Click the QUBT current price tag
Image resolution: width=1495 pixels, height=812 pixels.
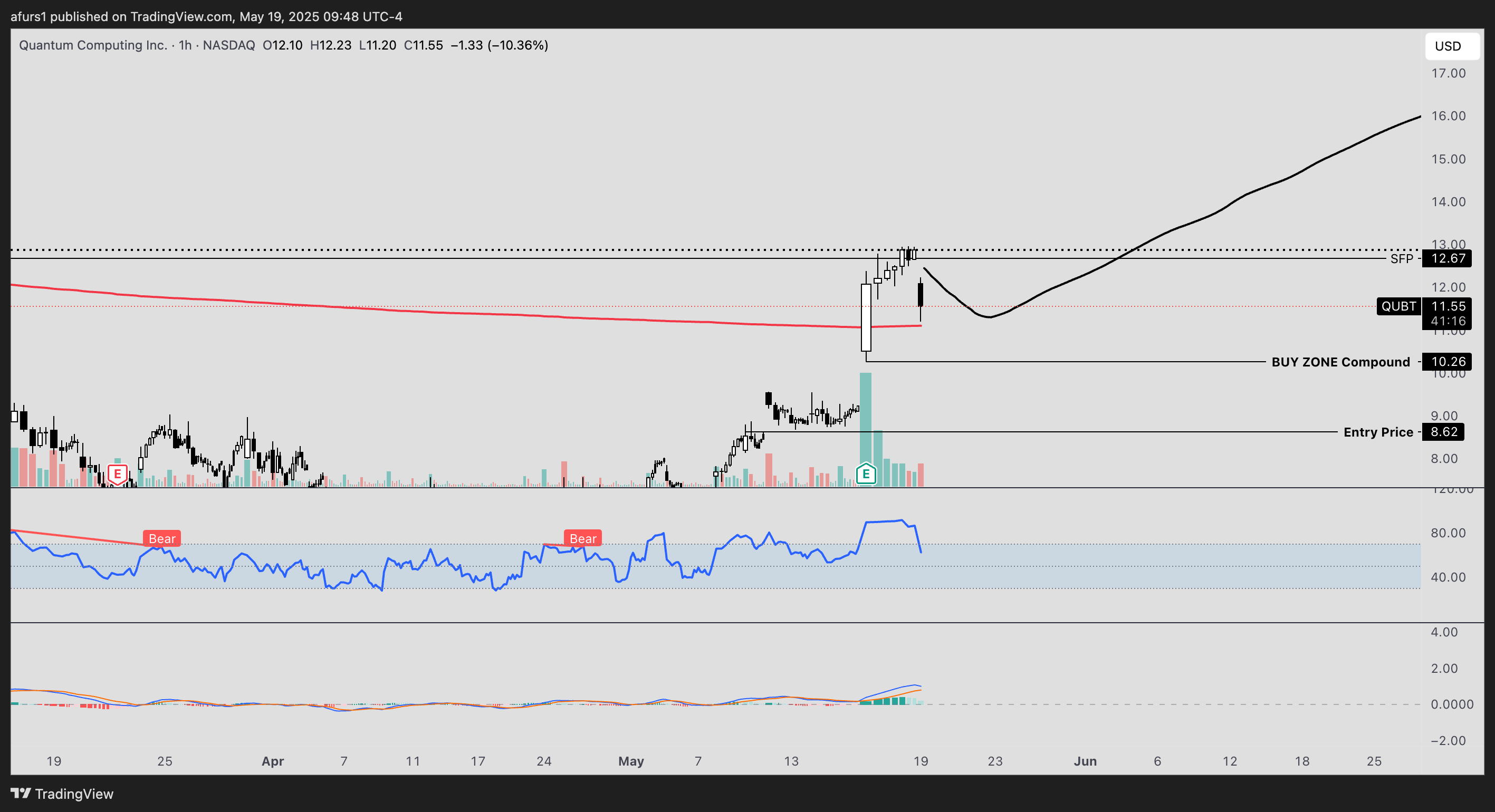click(x=1398, y=306)
